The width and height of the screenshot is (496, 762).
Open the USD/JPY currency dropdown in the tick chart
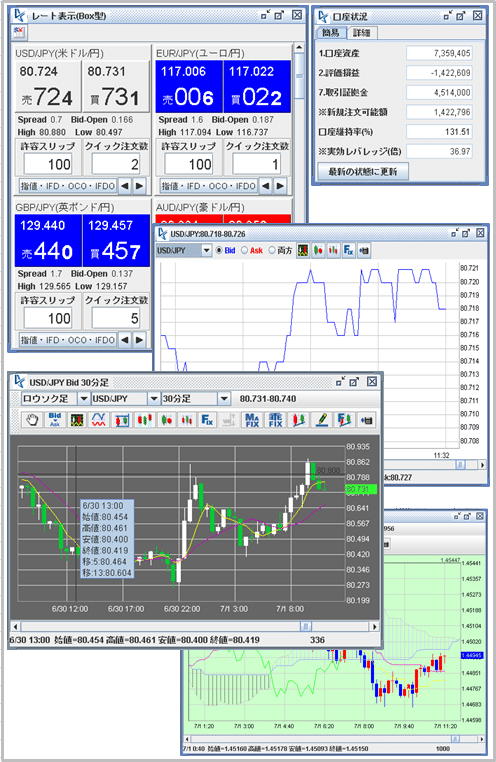pyautogui.click(x=206, y=250)
